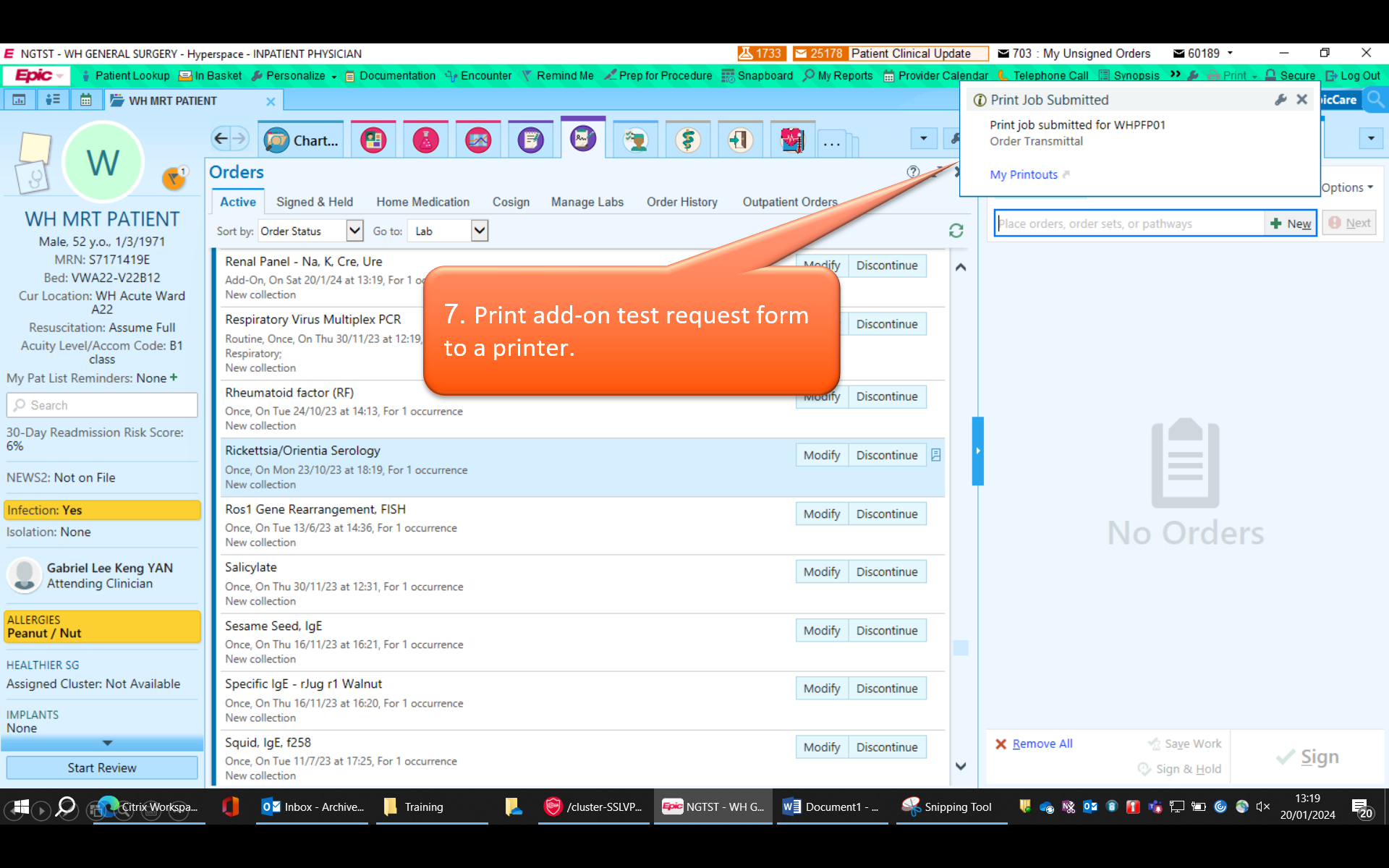This screenshot has height=868, width=1389.
Task: Click the Orders help question mark icon
Action: (x=913, y=171)
